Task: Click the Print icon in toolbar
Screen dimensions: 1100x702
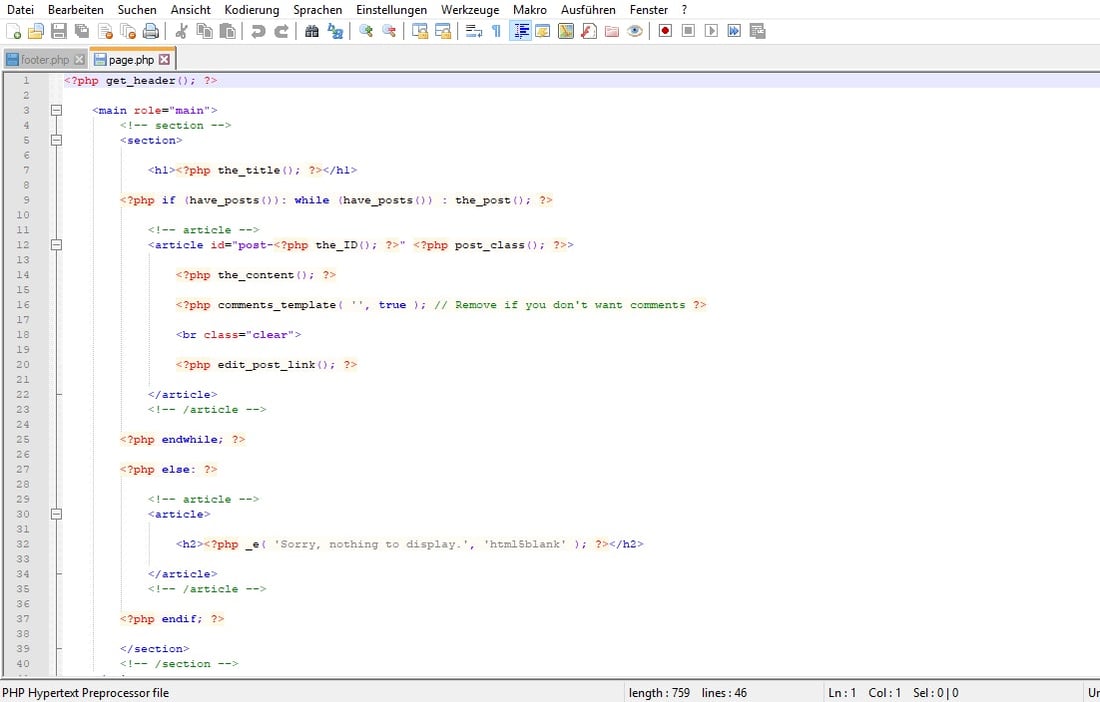Action: click(x=151, y=32)
